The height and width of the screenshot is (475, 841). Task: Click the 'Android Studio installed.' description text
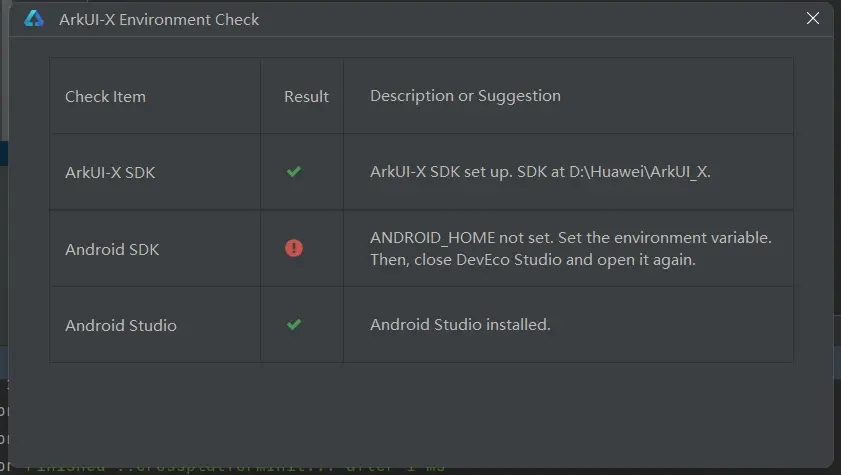(x=460, y=325)
